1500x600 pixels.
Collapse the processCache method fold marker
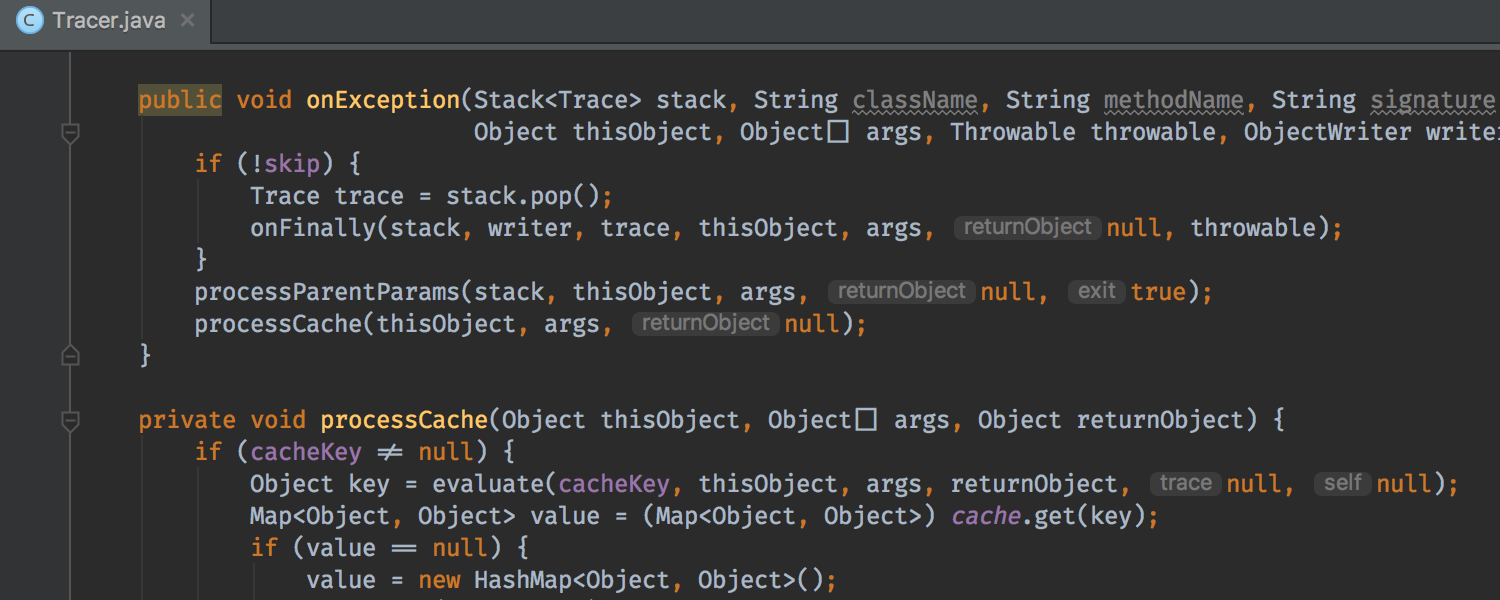[x=70, y=420]
